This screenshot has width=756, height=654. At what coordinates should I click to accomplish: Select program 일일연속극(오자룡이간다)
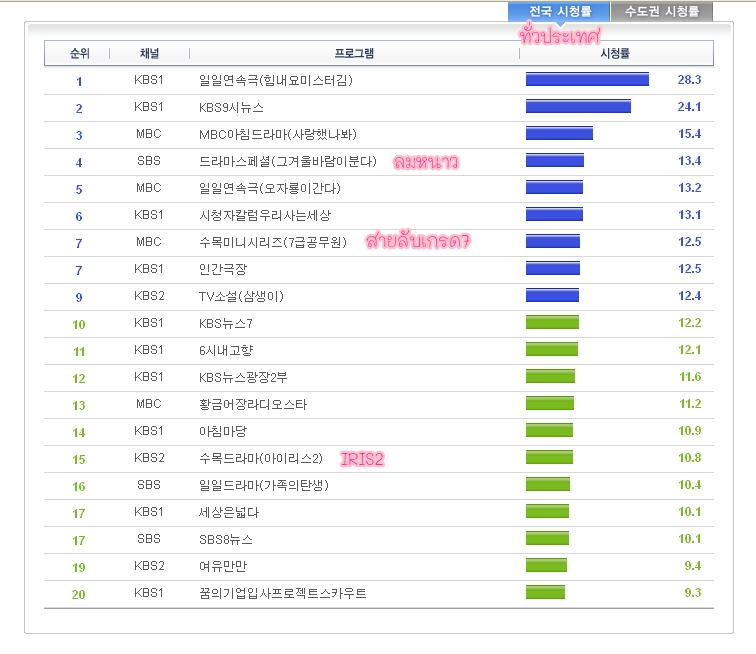[270, 188]
